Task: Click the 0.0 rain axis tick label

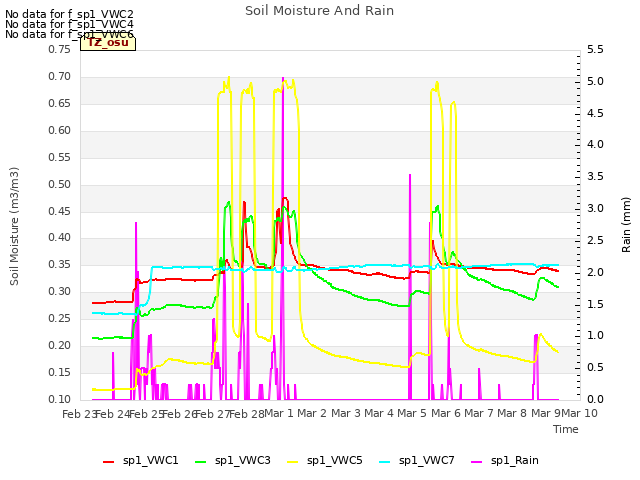Action: [x=596, y=399]
